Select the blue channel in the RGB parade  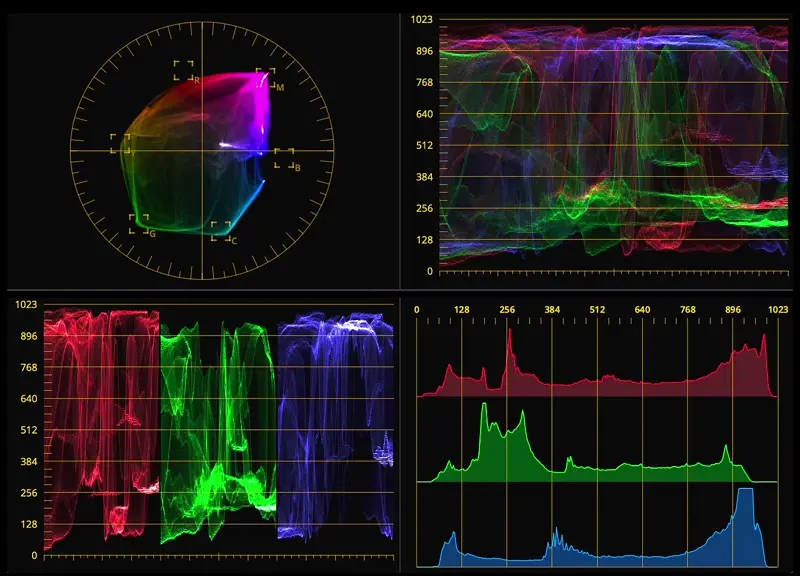tap(336, 430)
